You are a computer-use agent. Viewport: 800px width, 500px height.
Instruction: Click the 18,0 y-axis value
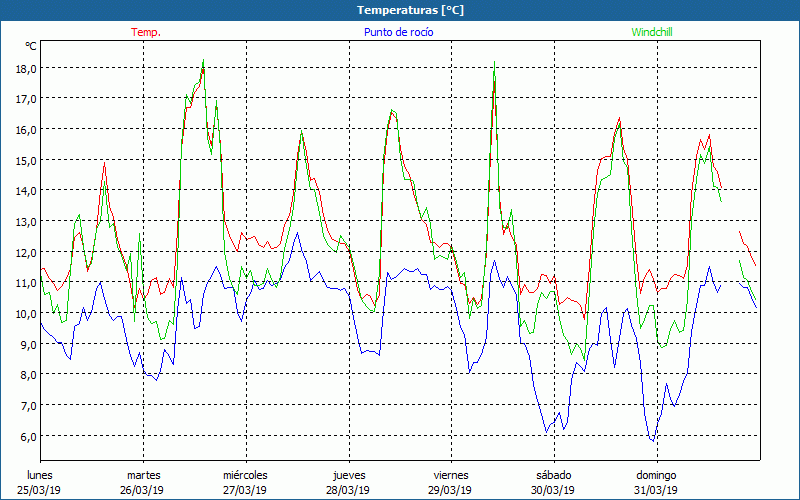point(26,68)
